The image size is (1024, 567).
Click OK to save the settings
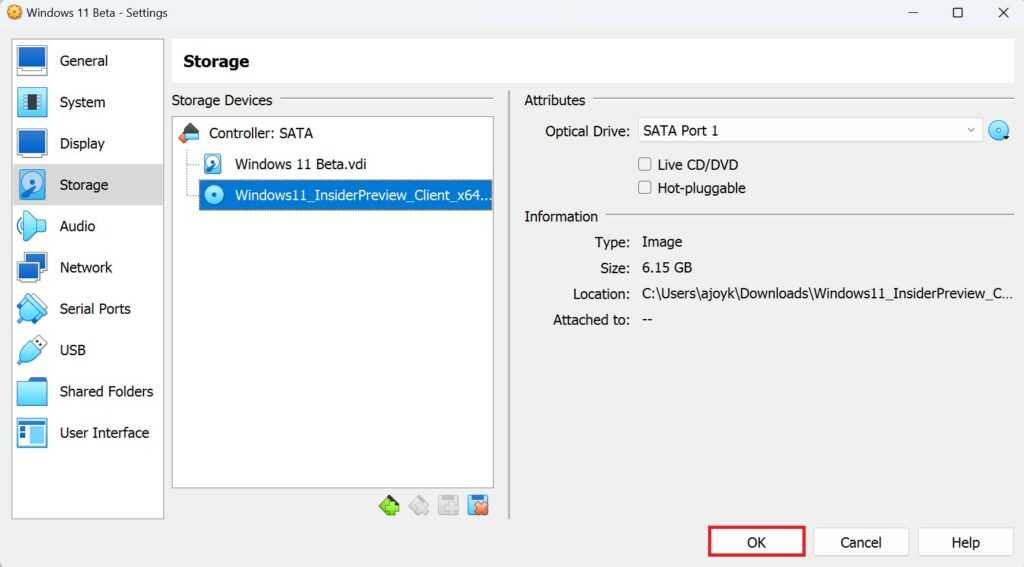756,542
